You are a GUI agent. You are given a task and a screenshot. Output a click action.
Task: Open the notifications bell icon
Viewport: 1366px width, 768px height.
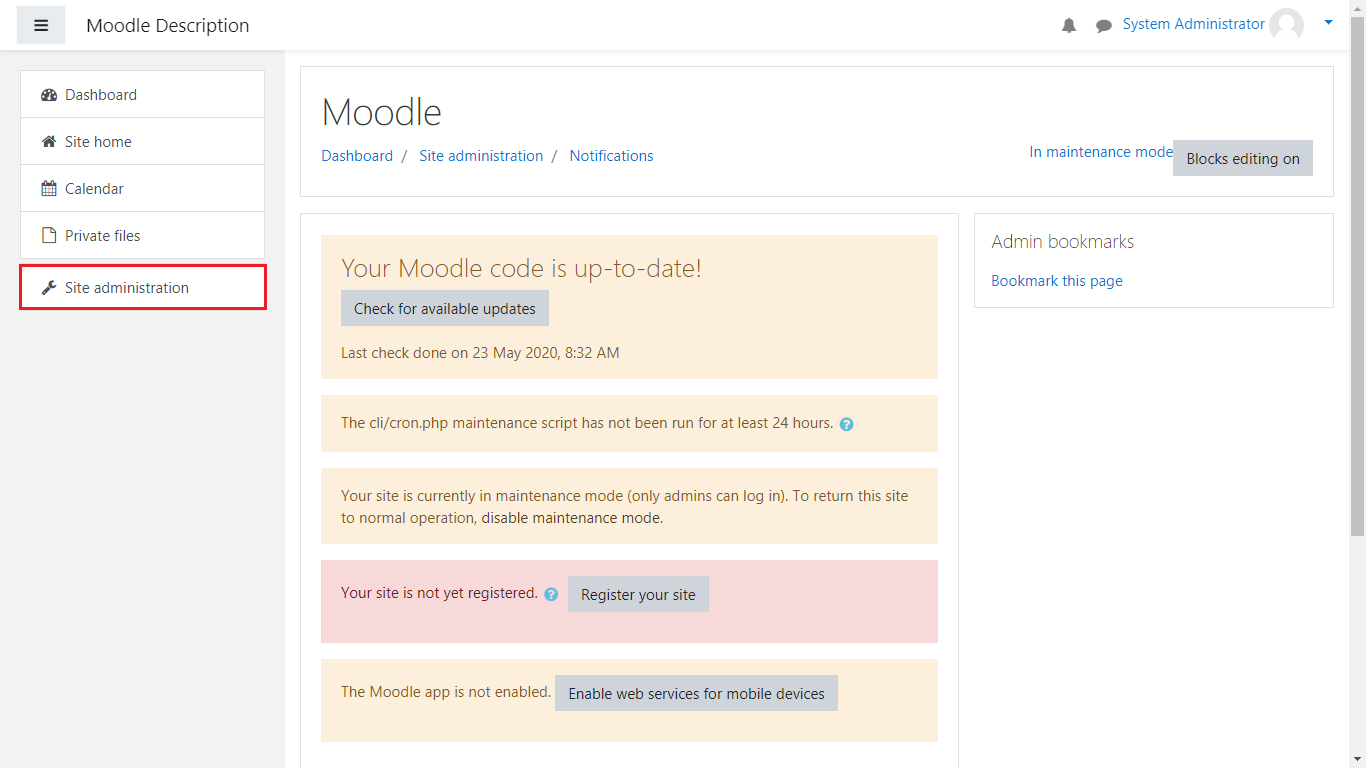1069,25
